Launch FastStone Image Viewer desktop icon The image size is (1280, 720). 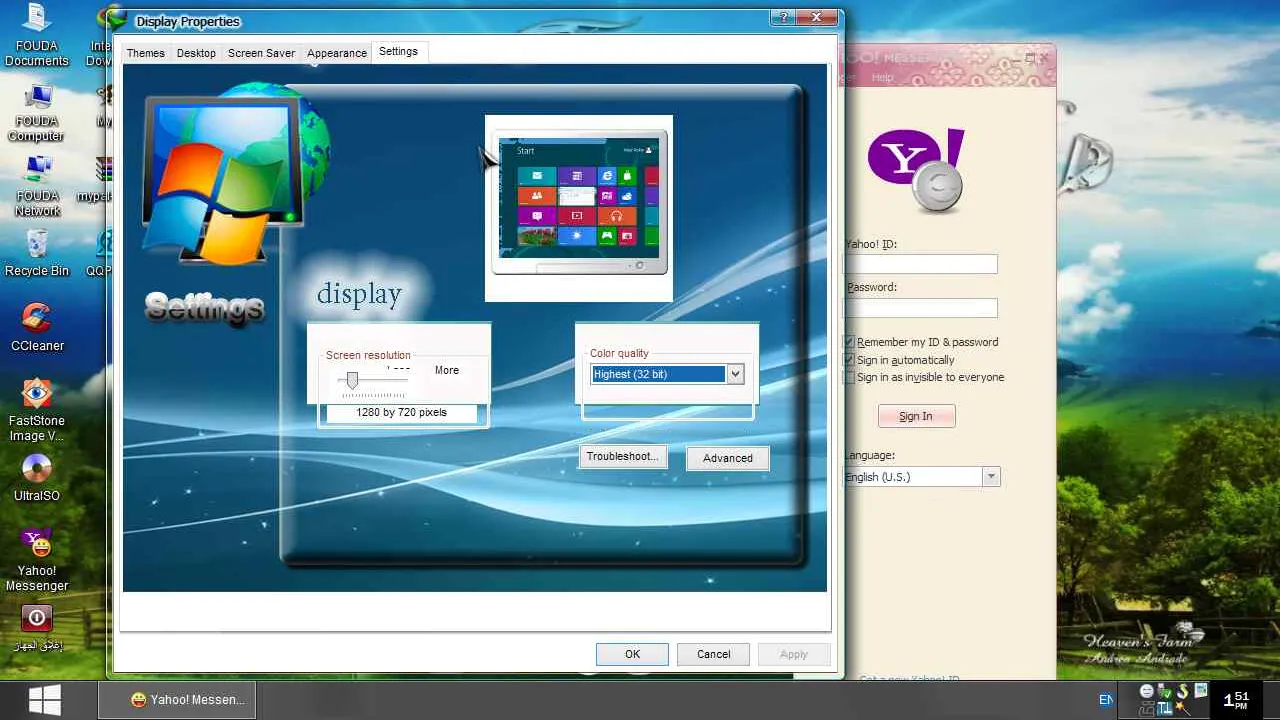37,410
